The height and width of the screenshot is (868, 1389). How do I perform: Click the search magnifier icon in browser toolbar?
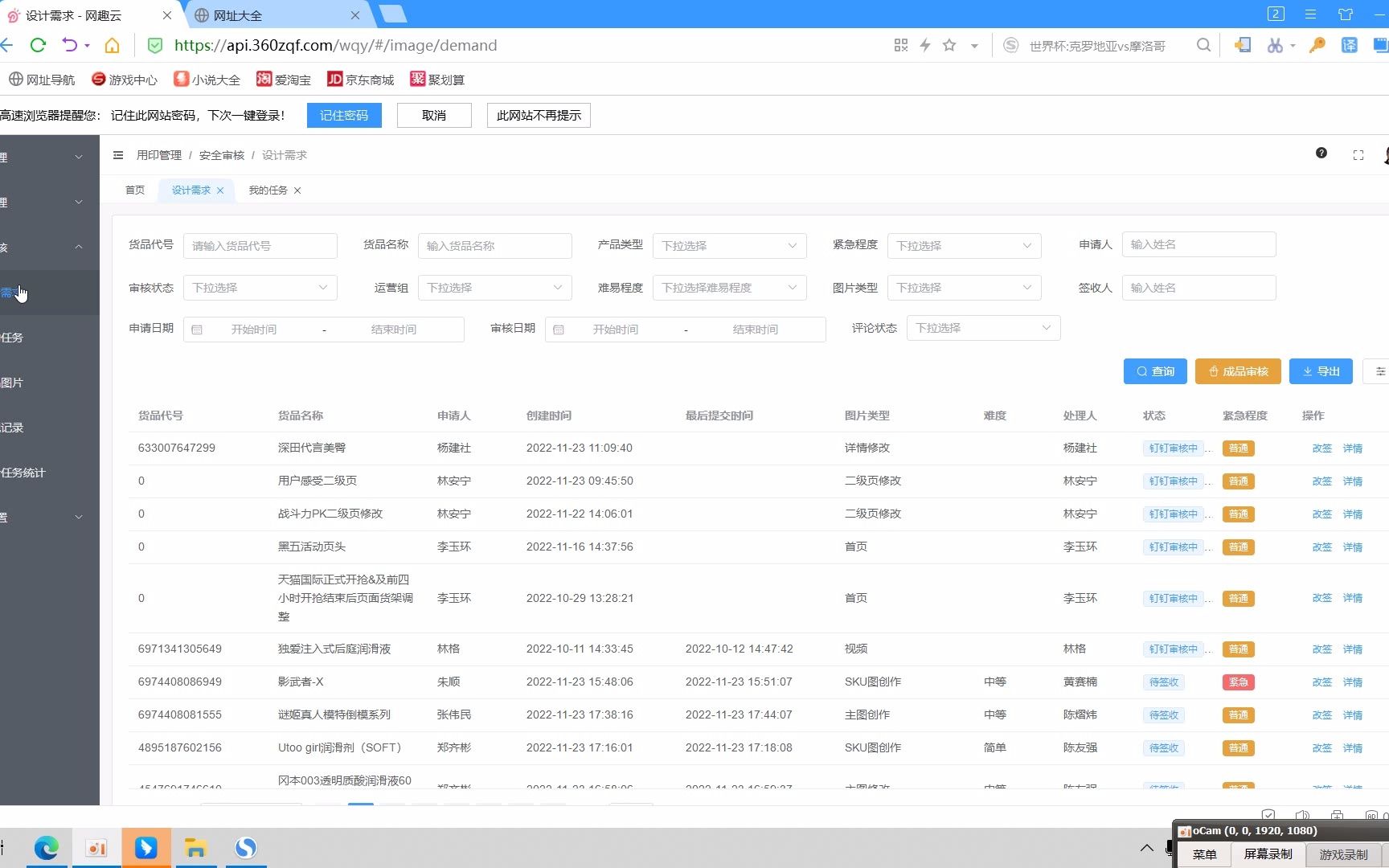(x=1203, y=45)
